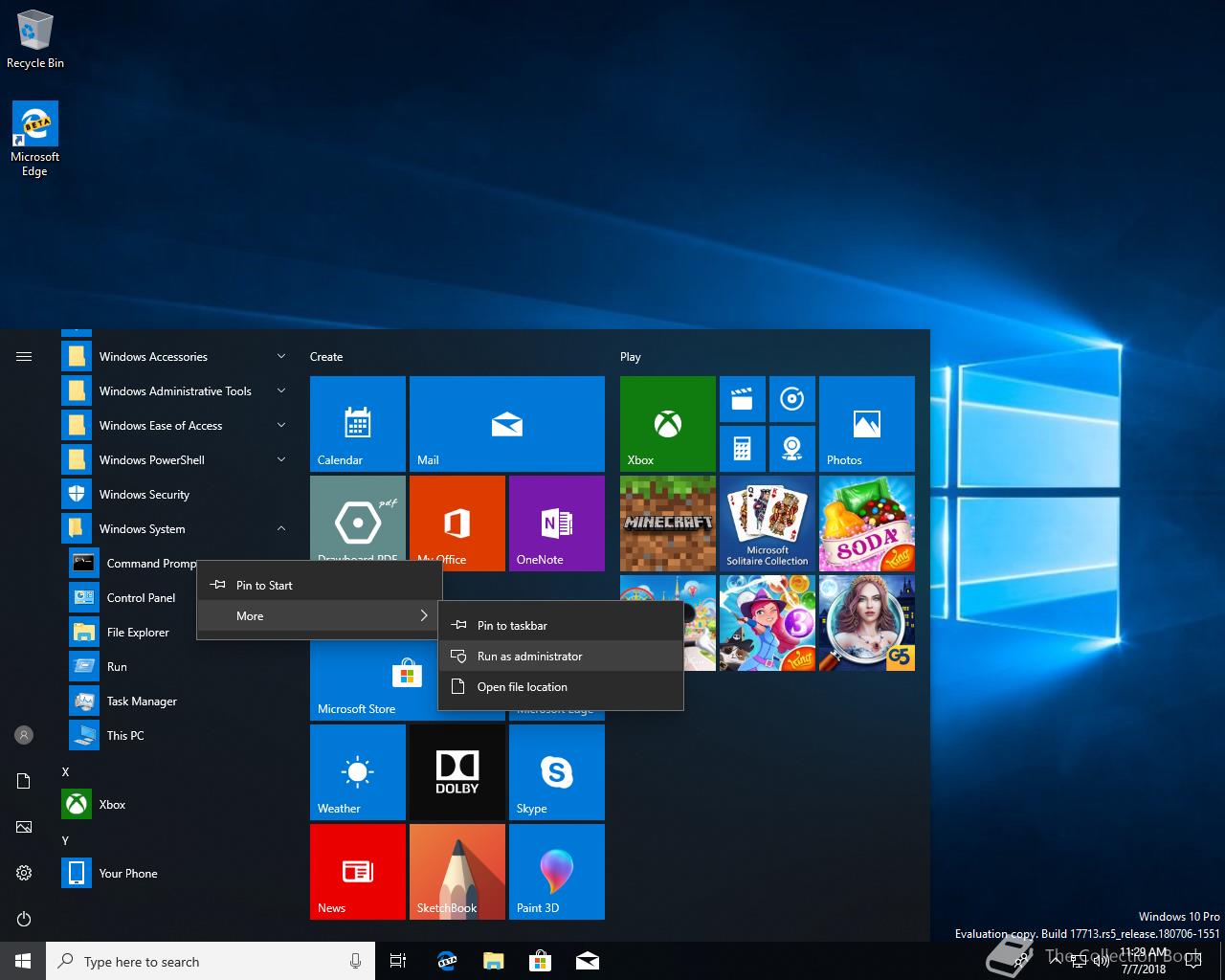Choose Pin to taskbar
The height and width of the screenshot is (980, 1225).
pos(561,625)
